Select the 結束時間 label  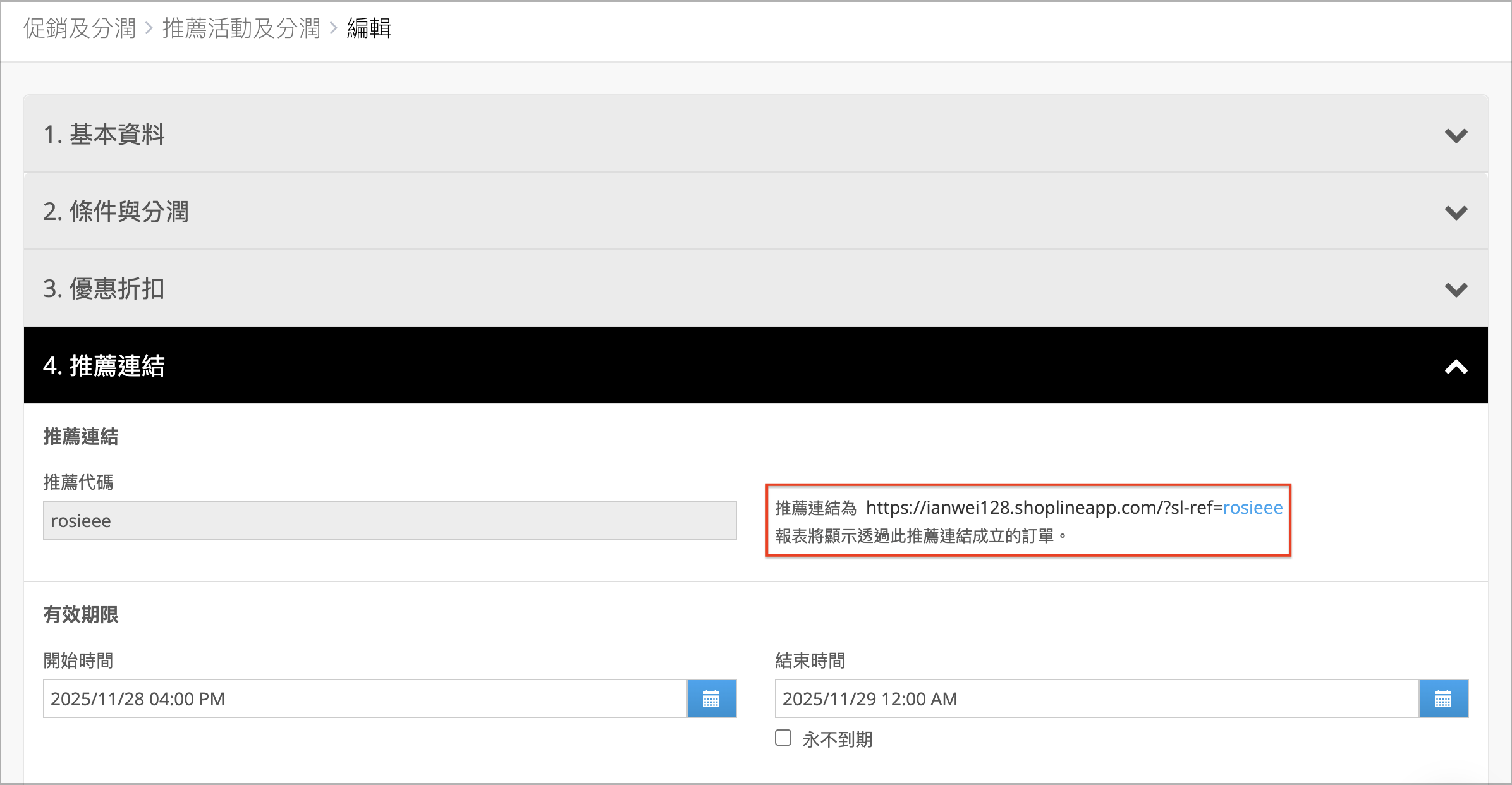coord(810,660)
